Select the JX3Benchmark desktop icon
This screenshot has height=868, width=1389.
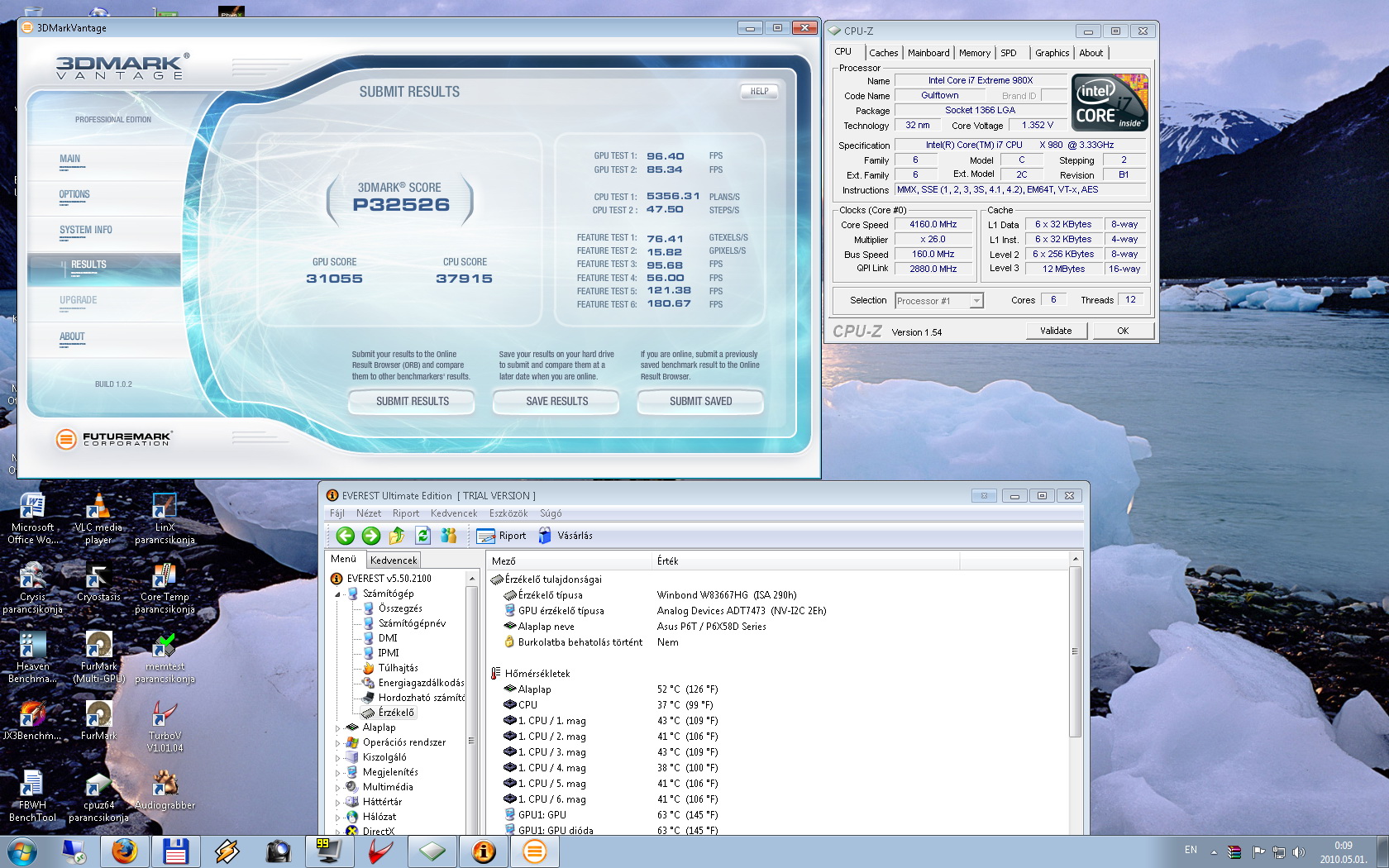[x=32, y=721]
